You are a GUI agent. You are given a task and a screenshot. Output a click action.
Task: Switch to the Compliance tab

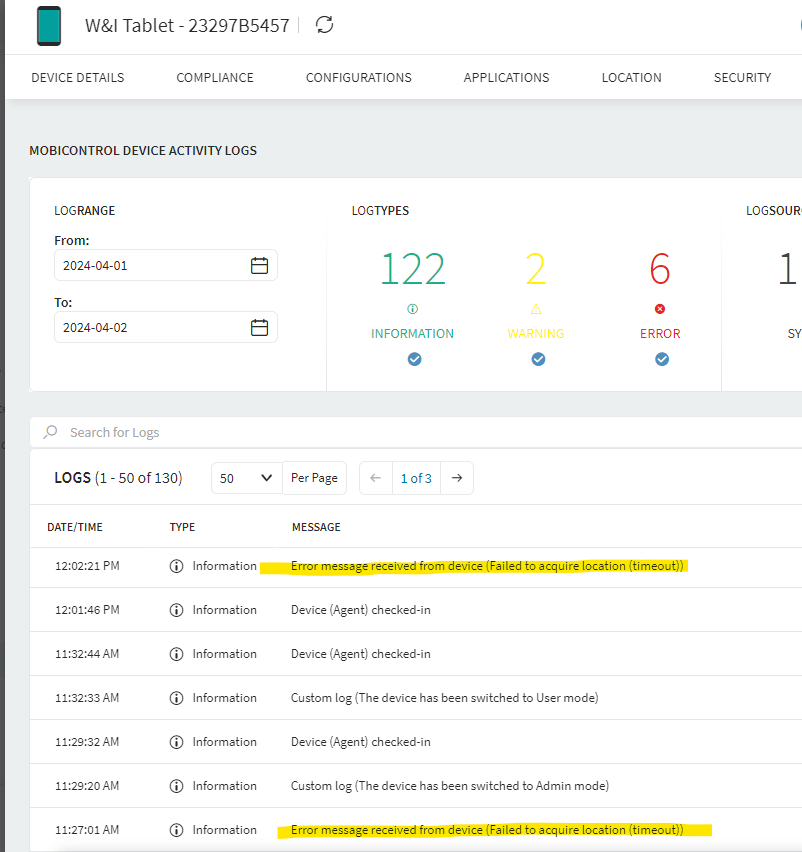tap(215, 77)
